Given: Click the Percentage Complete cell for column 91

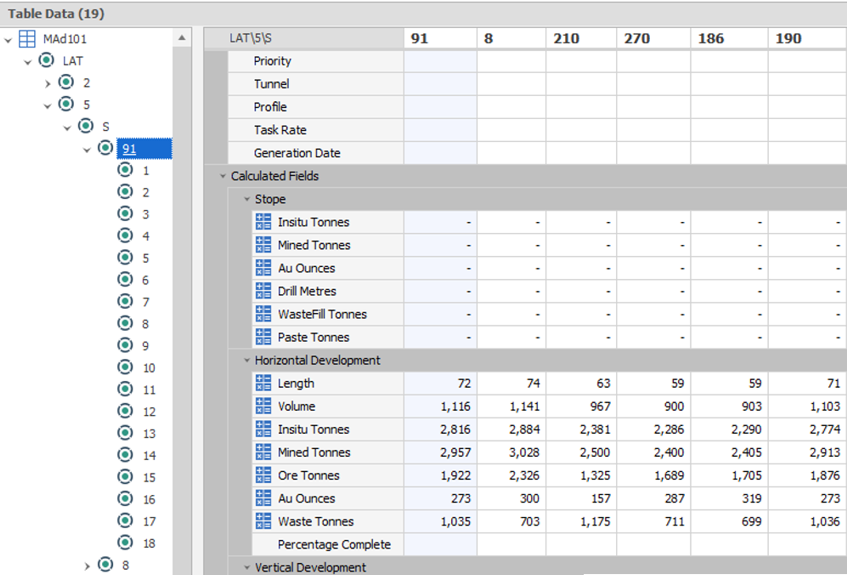Looking at the screenshot, I should point(440,544).
